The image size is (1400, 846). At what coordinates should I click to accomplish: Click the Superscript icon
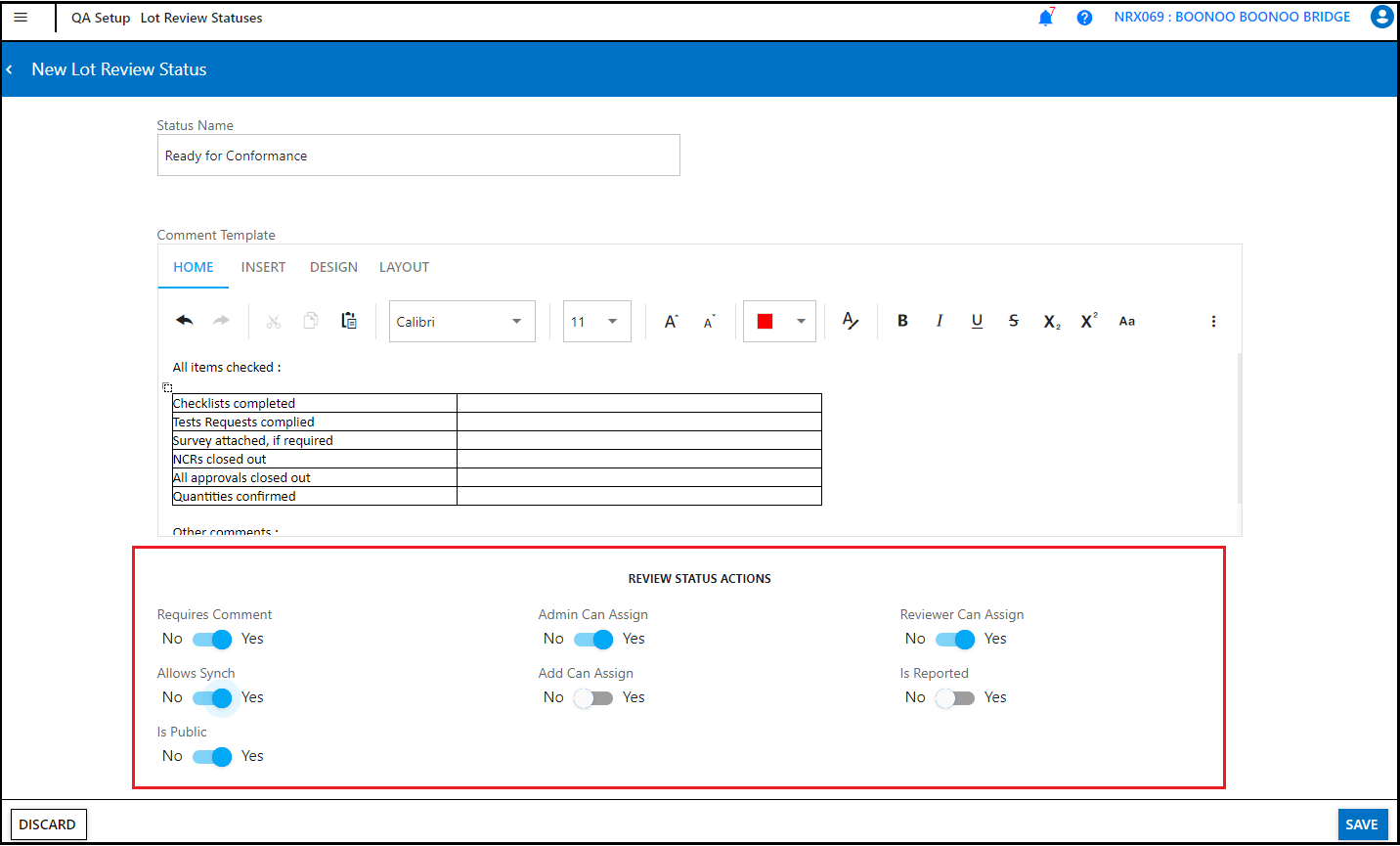tap(1087, 320)
